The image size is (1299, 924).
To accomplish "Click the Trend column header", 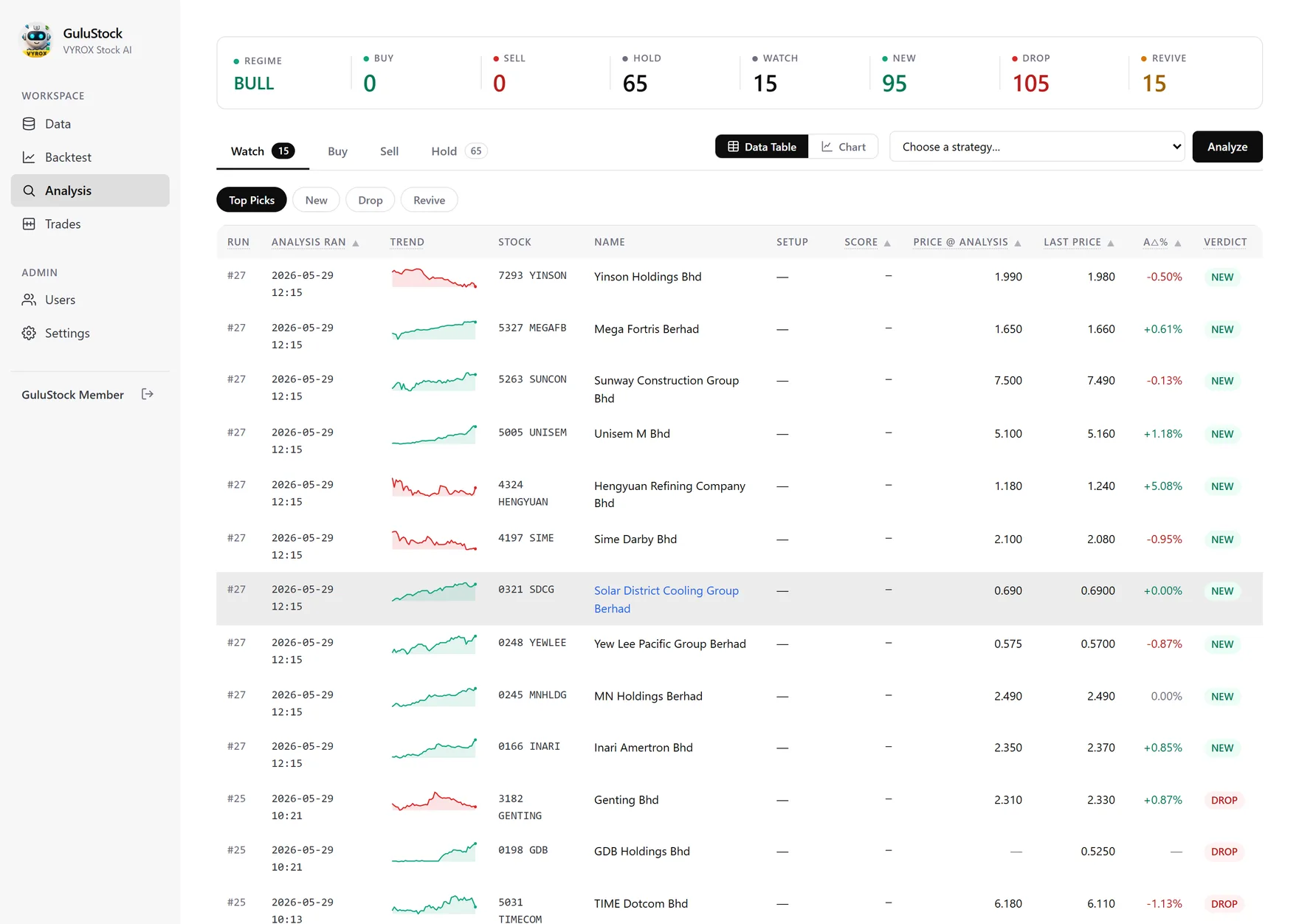I will point(407,242).
